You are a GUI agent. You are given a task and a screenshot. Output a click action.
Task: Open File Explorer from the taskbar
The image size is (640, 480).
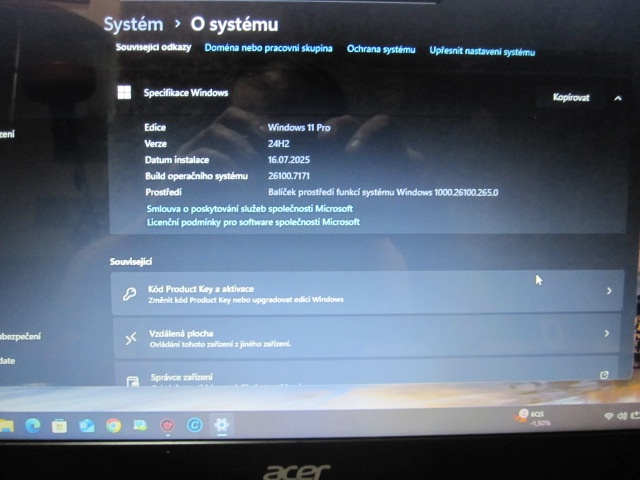click(7, 426)
